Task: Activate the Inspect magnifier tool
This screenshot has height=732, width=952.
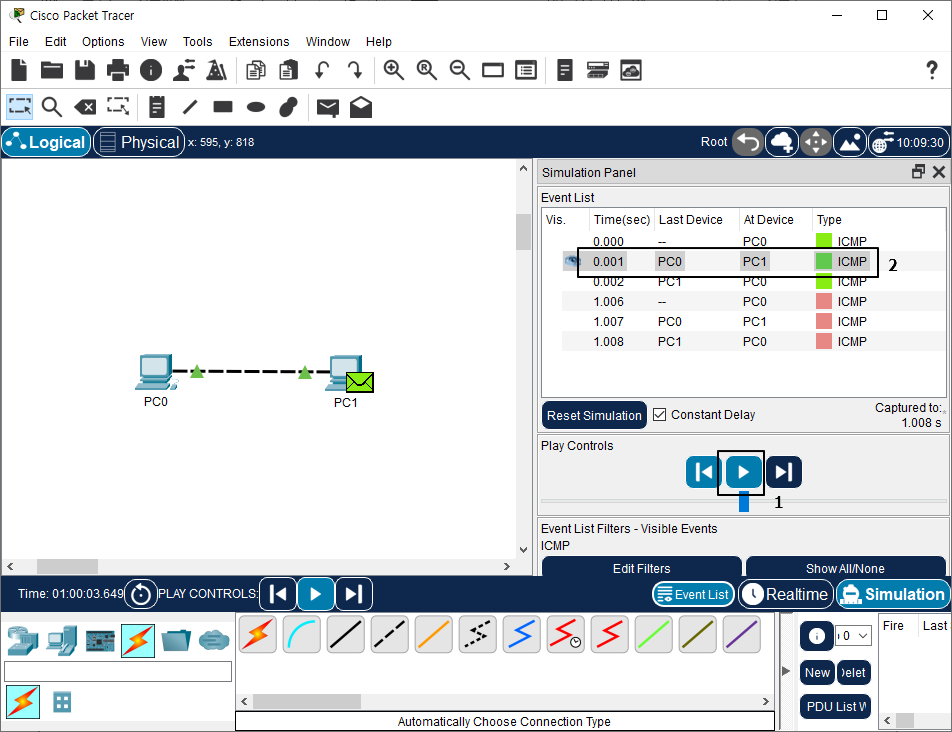Action: 52,107
